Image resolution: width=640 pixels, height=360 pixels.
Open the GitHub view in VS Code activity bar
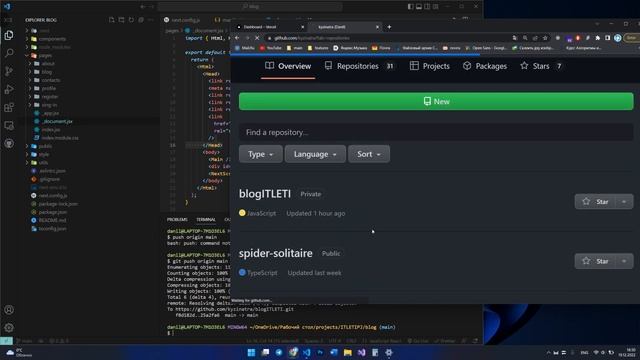click(x=9, y=143)
